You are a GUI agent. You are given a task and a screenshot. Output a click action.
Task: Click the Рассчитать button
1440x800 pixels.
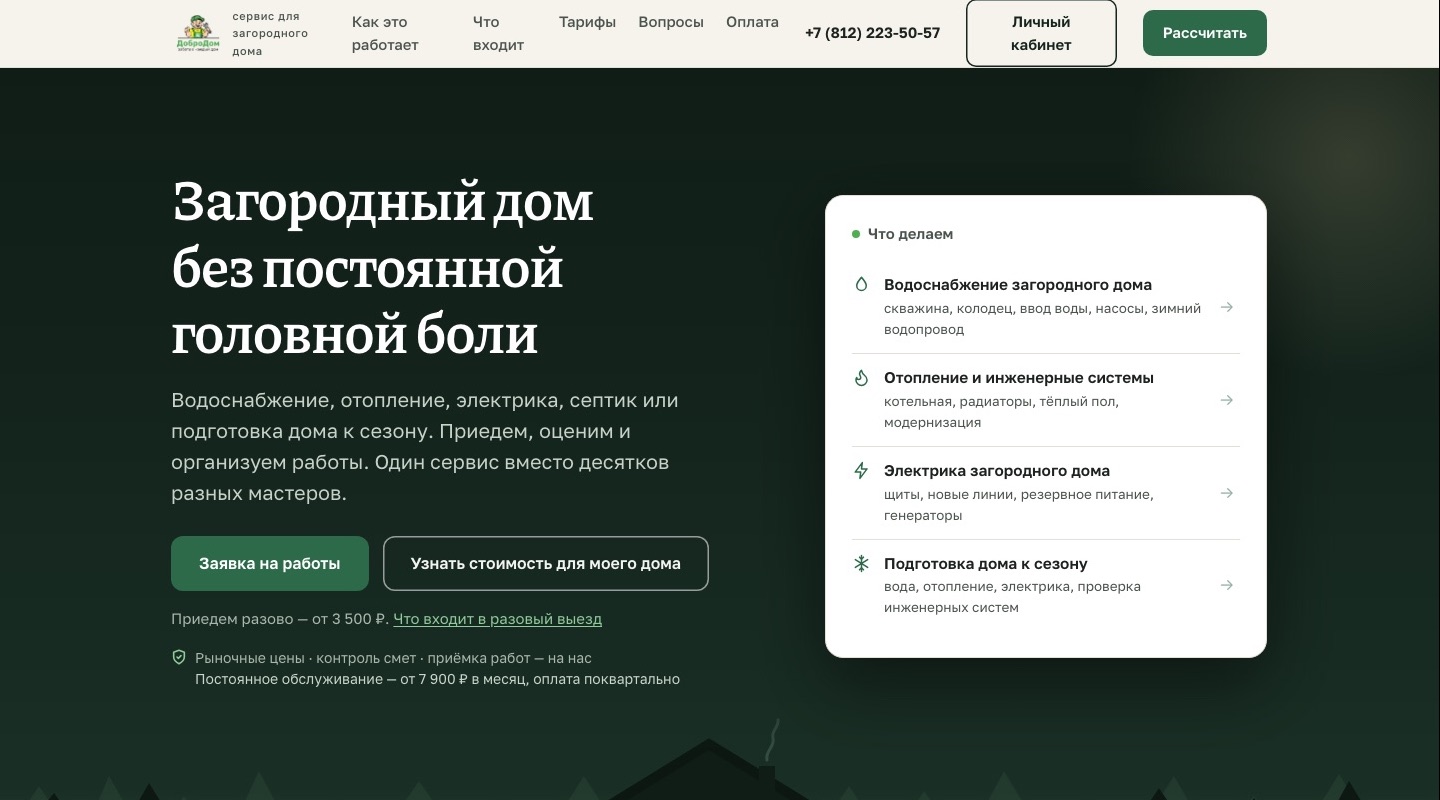click(x=1204, y=33)
